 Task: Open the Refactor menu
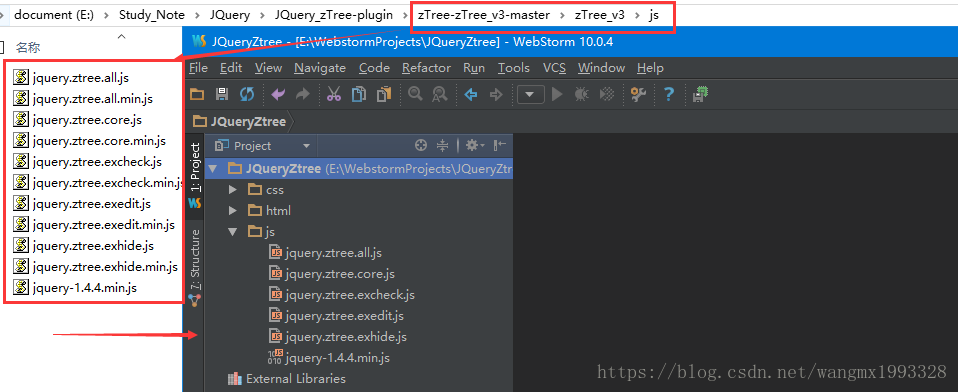coord(426,68)
